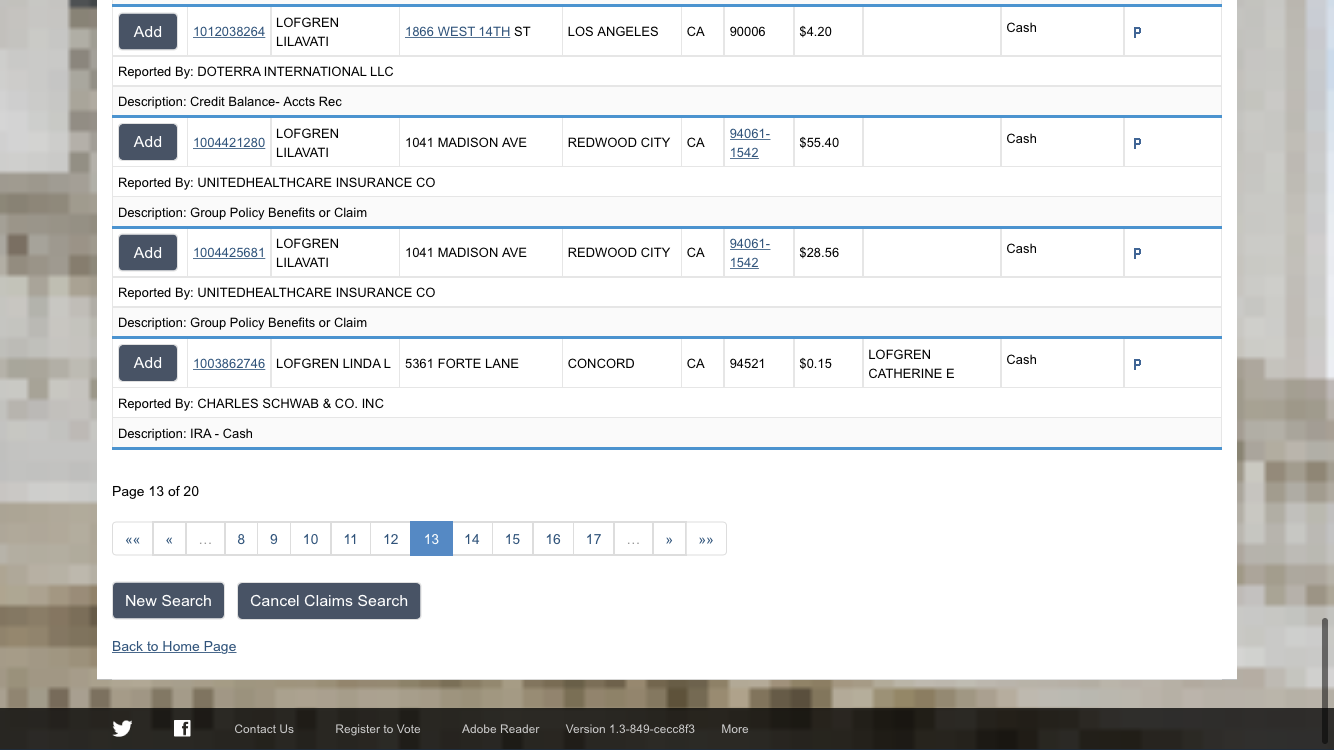Go to results page 9
The height and width of the screenshot is (750, 1334).
[x=274, y=539]
